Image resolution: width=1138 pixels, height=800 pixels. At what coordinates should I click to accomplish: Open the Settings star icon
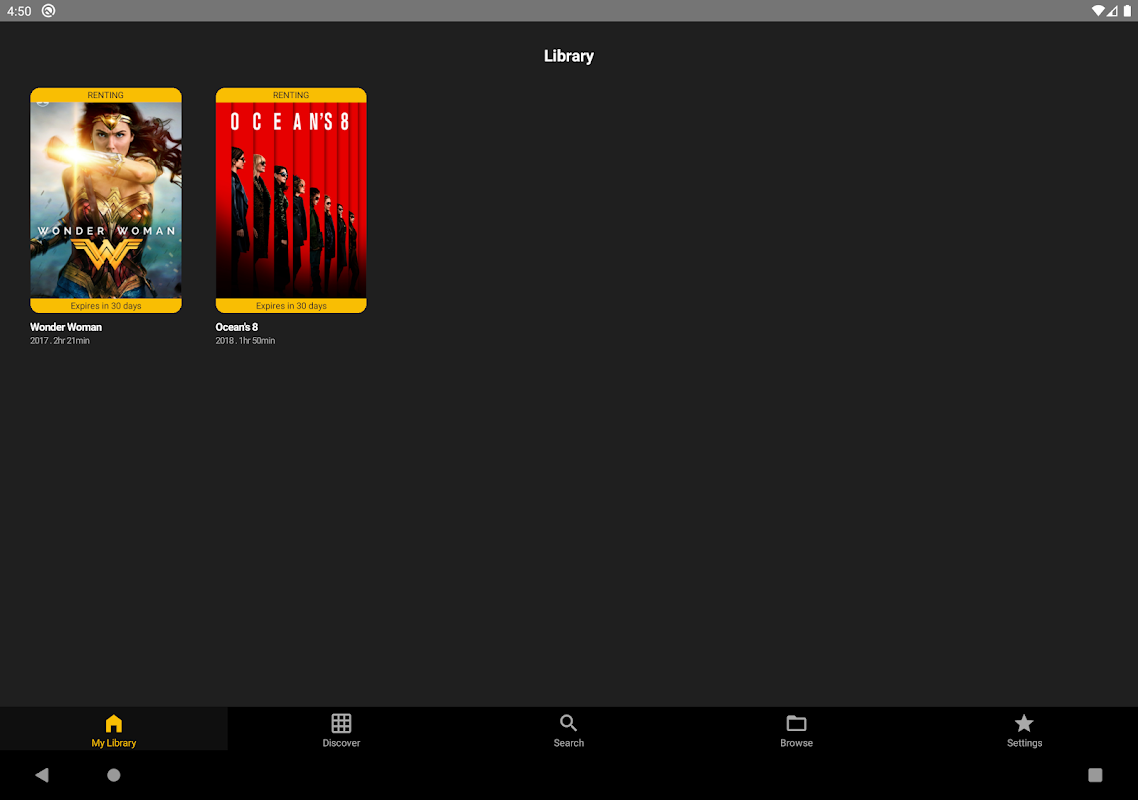tap(1024, 723)
